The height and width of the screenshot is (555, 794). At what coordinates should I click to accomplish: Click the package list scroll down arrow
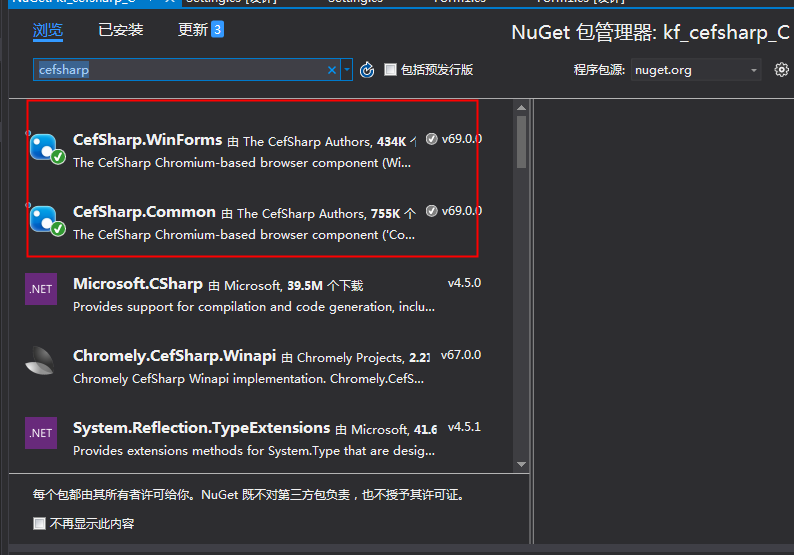click(x=522, y=464)
